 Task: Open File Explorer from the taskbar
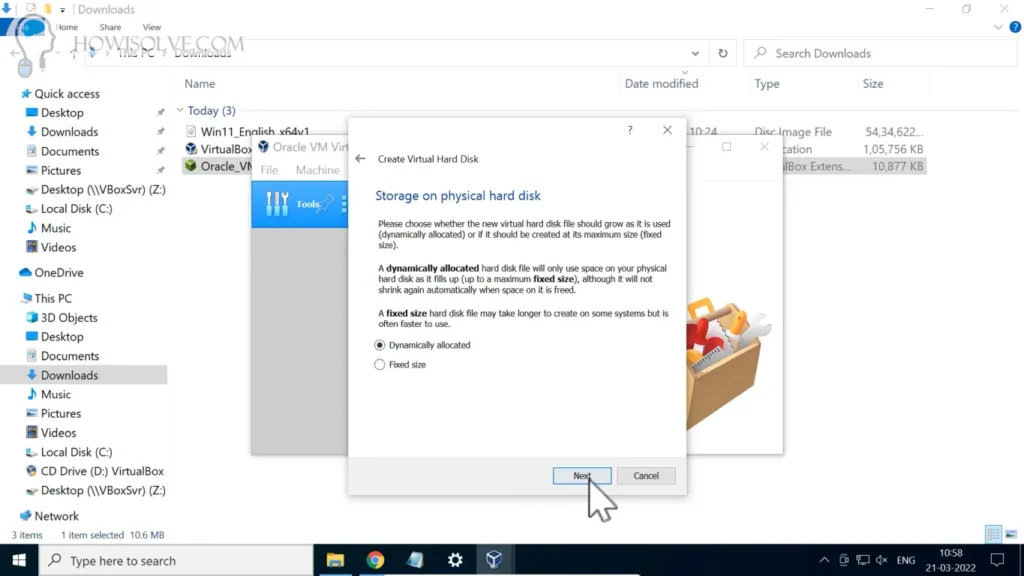coord(335,560)
